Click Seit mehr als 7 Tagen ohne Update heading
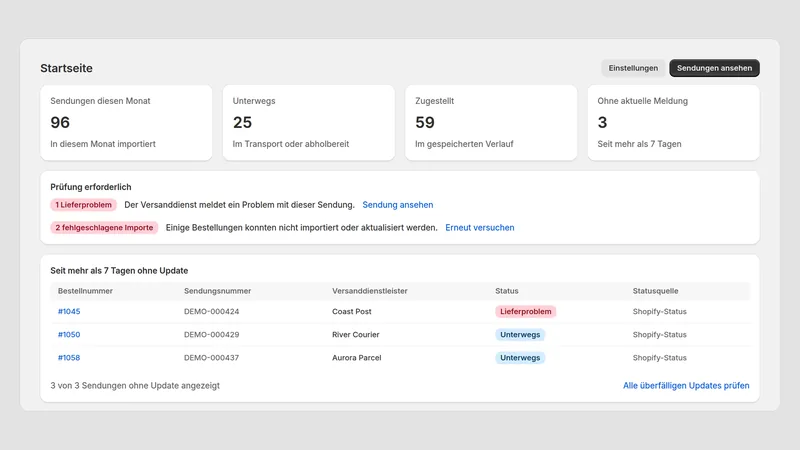800x450 pixels. 119,270
